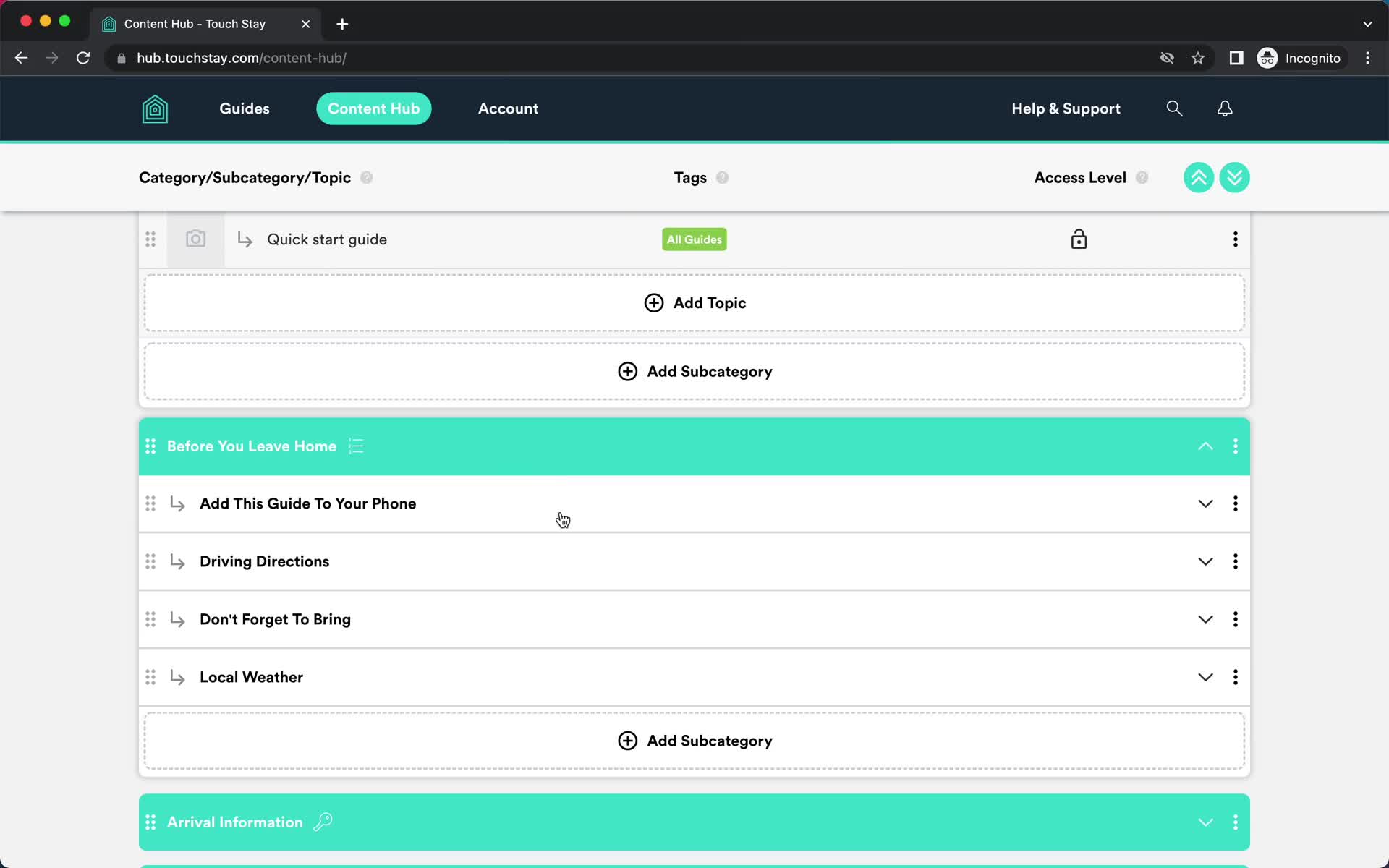The height and width of the screenshot is (868, 1389).
Task: Click drag handle of Don't Forget To Bring row
Action: (150, 619)
